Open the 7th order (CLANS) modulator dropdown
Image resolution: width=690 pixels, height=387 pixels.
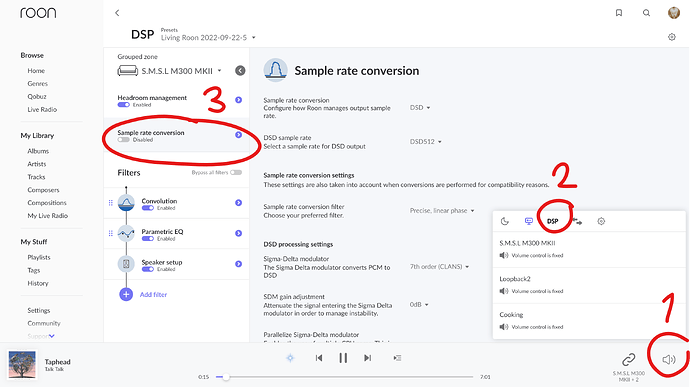pyautogui.click(x=440, y=266)
